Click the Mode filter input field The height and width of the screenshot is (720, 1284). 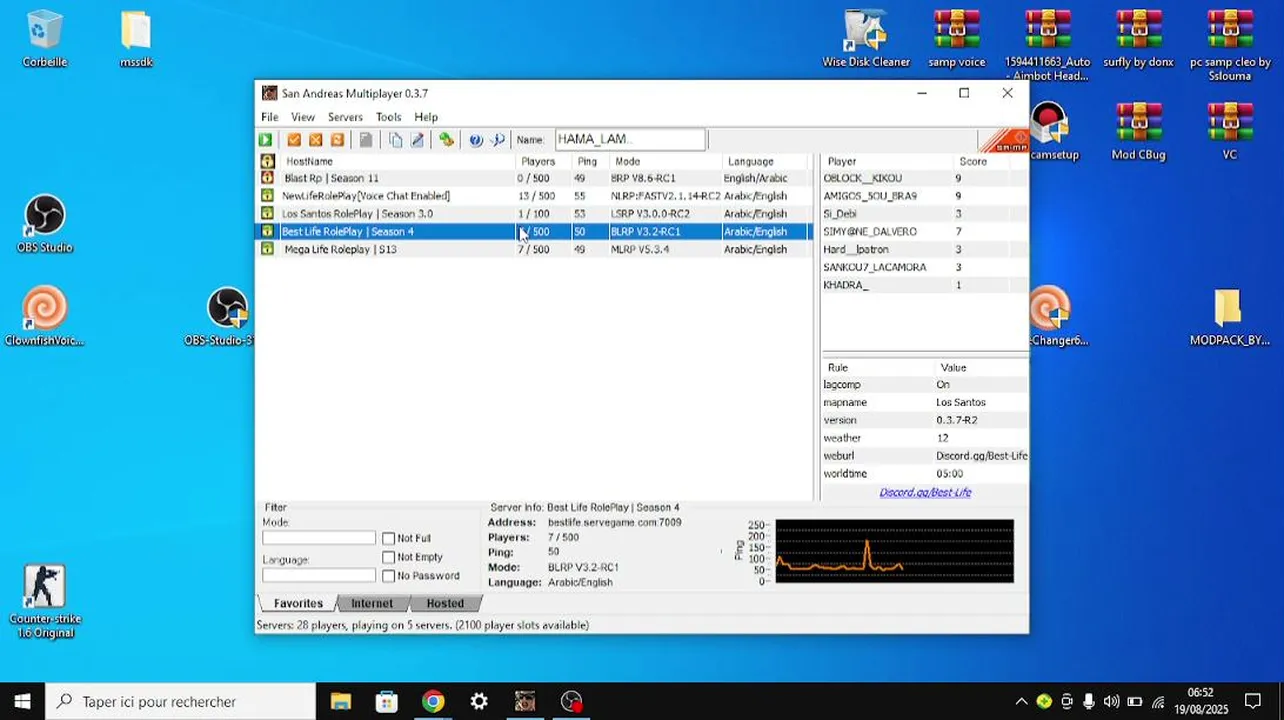pyautogui.click(x=318, y=539)
